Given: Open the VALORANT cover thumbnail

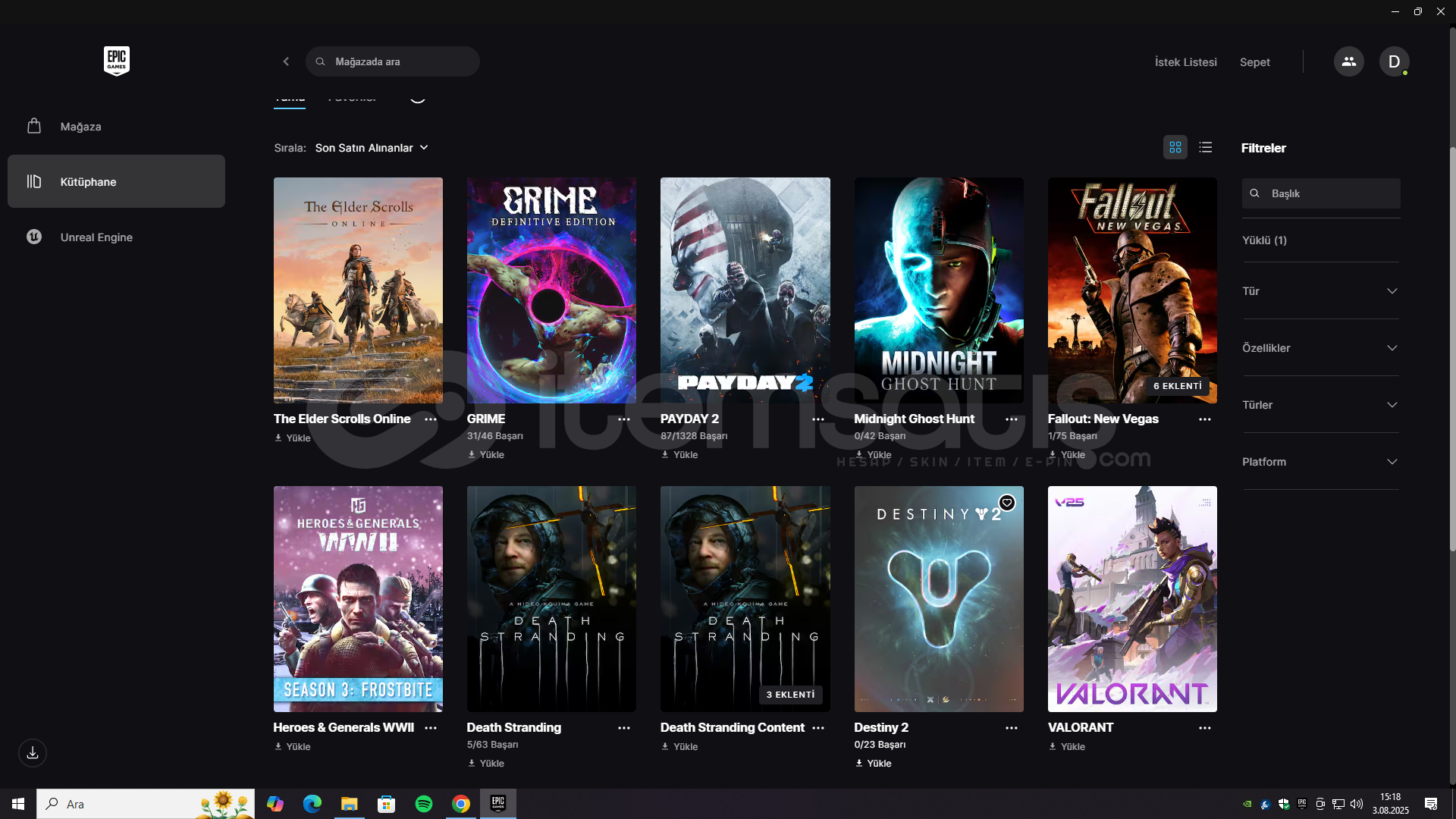Looking at the screenshot, I should (x=1132, y=599).
